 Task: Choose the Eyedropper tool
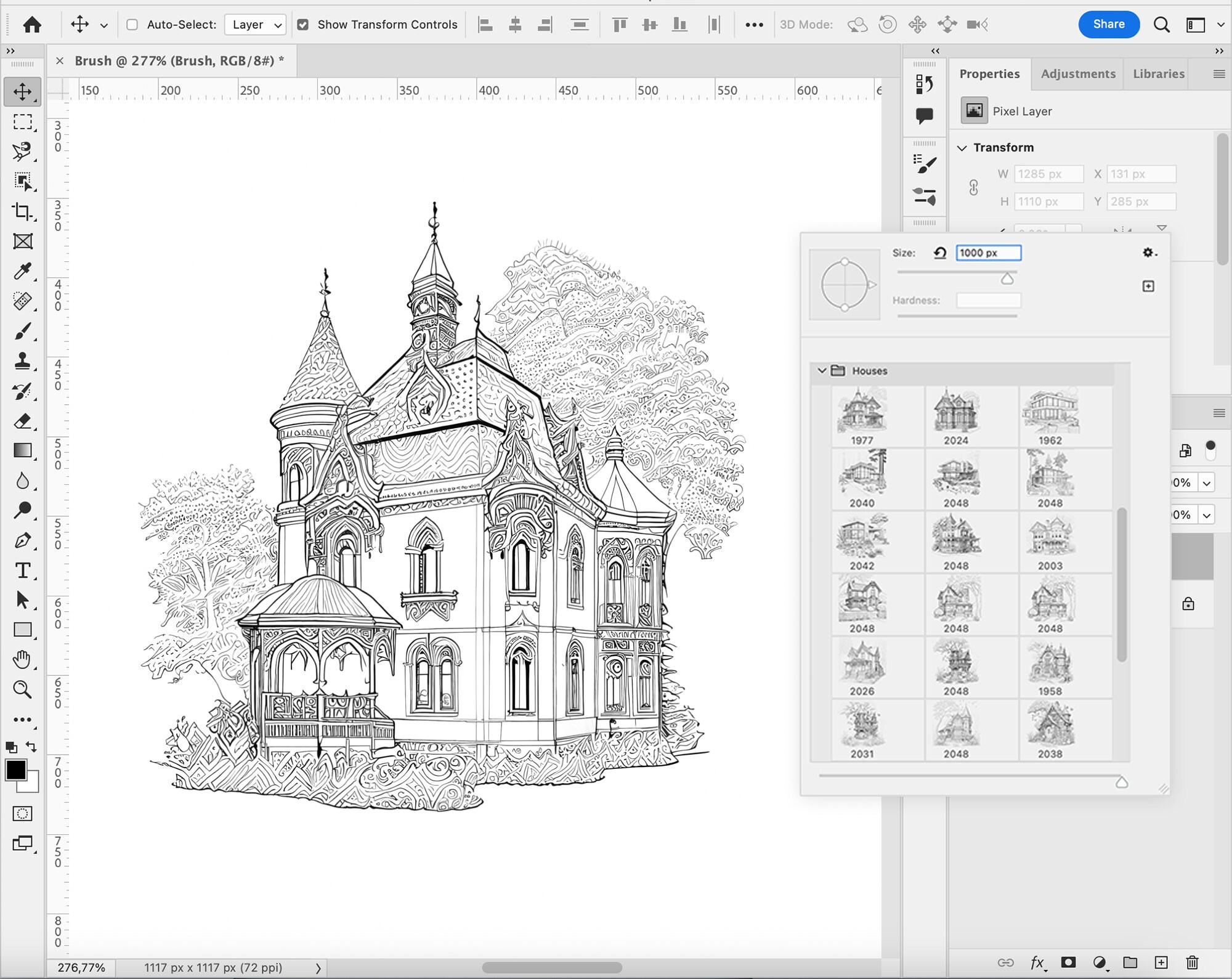point(23,271)
